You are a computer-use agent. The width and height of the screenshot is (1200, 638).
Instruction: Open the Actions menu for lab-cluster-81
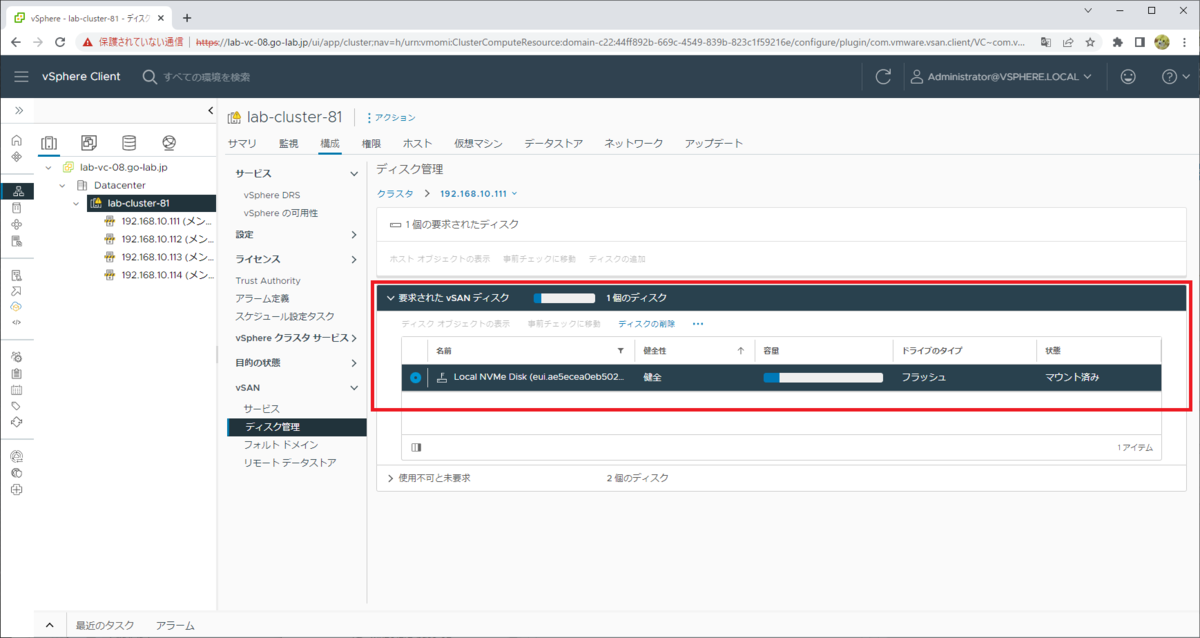[391, 118]
